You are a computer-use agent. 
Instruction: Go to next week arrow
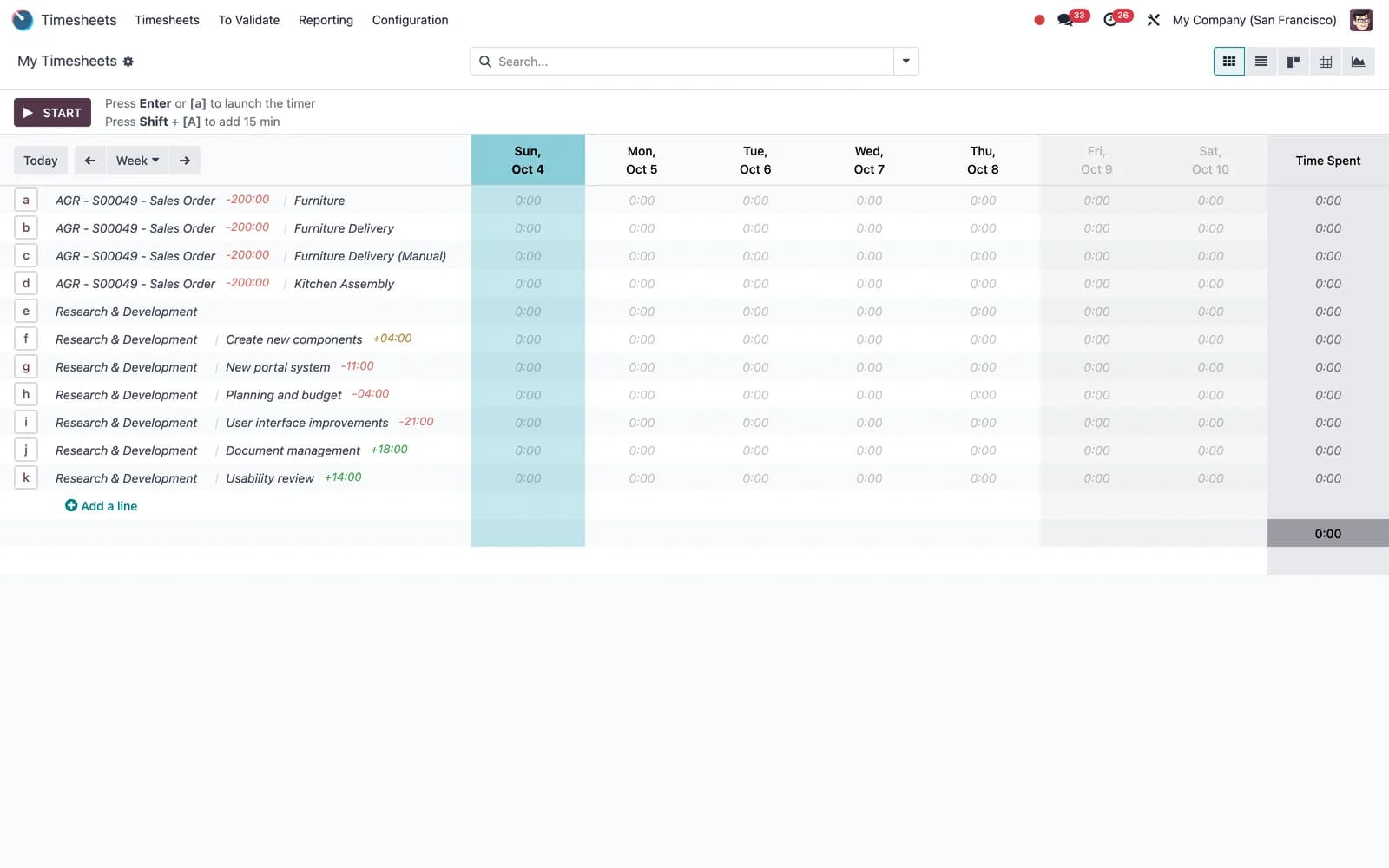tap(185, 161)
